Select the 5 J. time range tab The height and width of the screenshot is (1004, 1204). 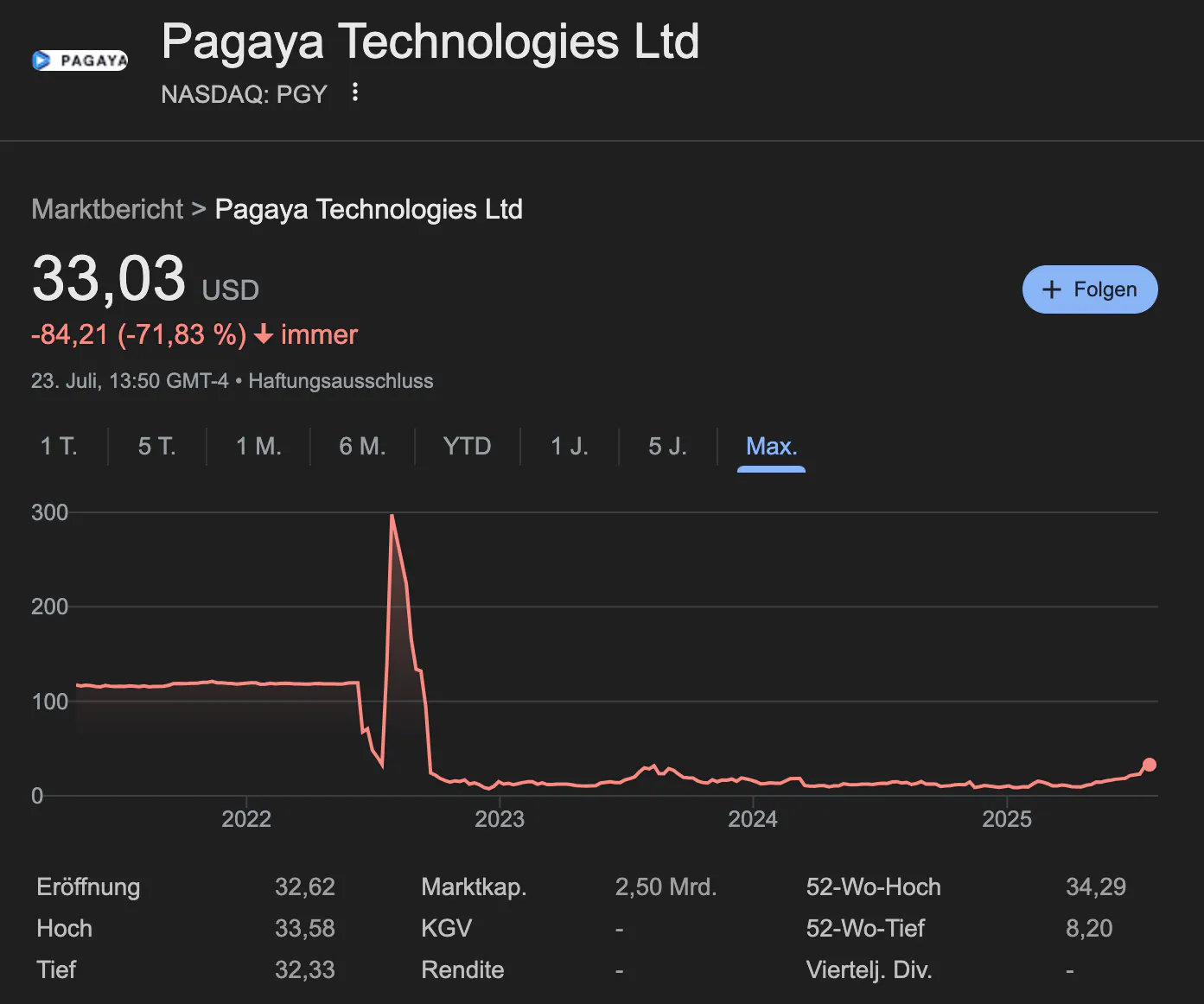(x=668, y=446)
